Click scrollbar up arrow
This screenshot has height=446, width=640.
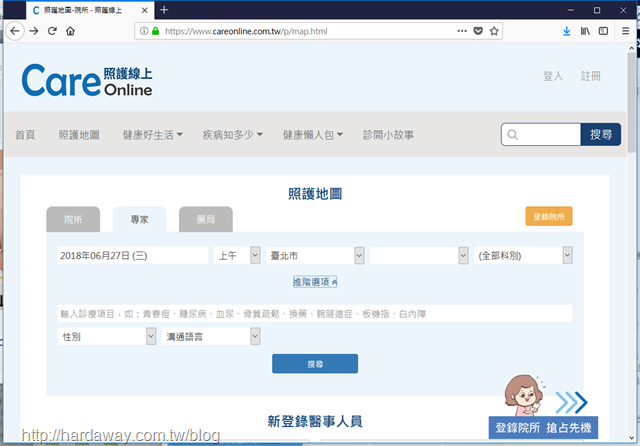631,48
